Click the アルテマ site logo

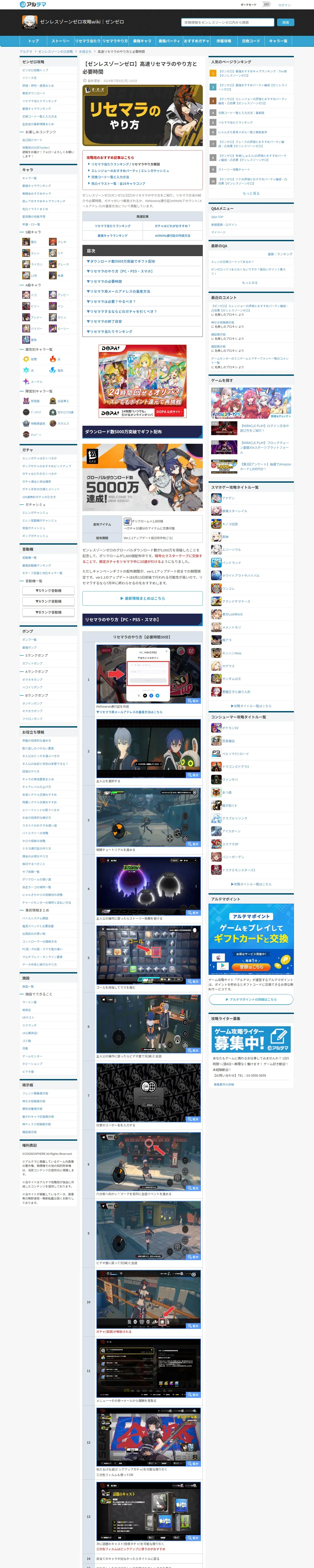(x=33, y=4)
